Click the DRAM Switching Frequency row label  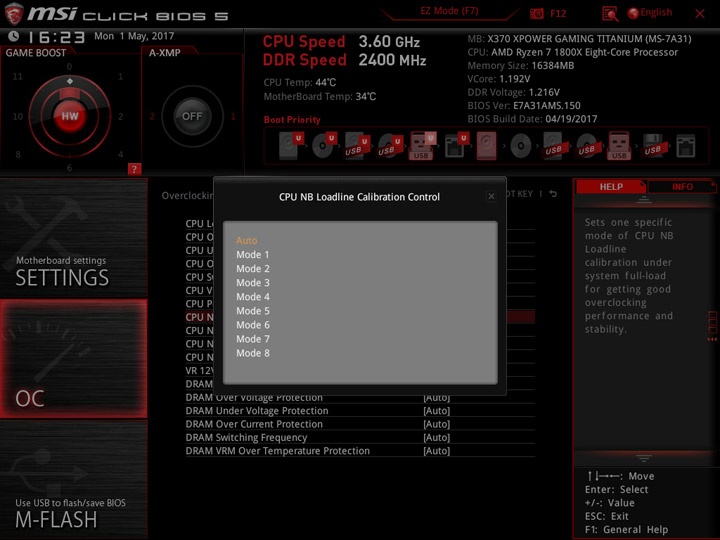[246, 438]
